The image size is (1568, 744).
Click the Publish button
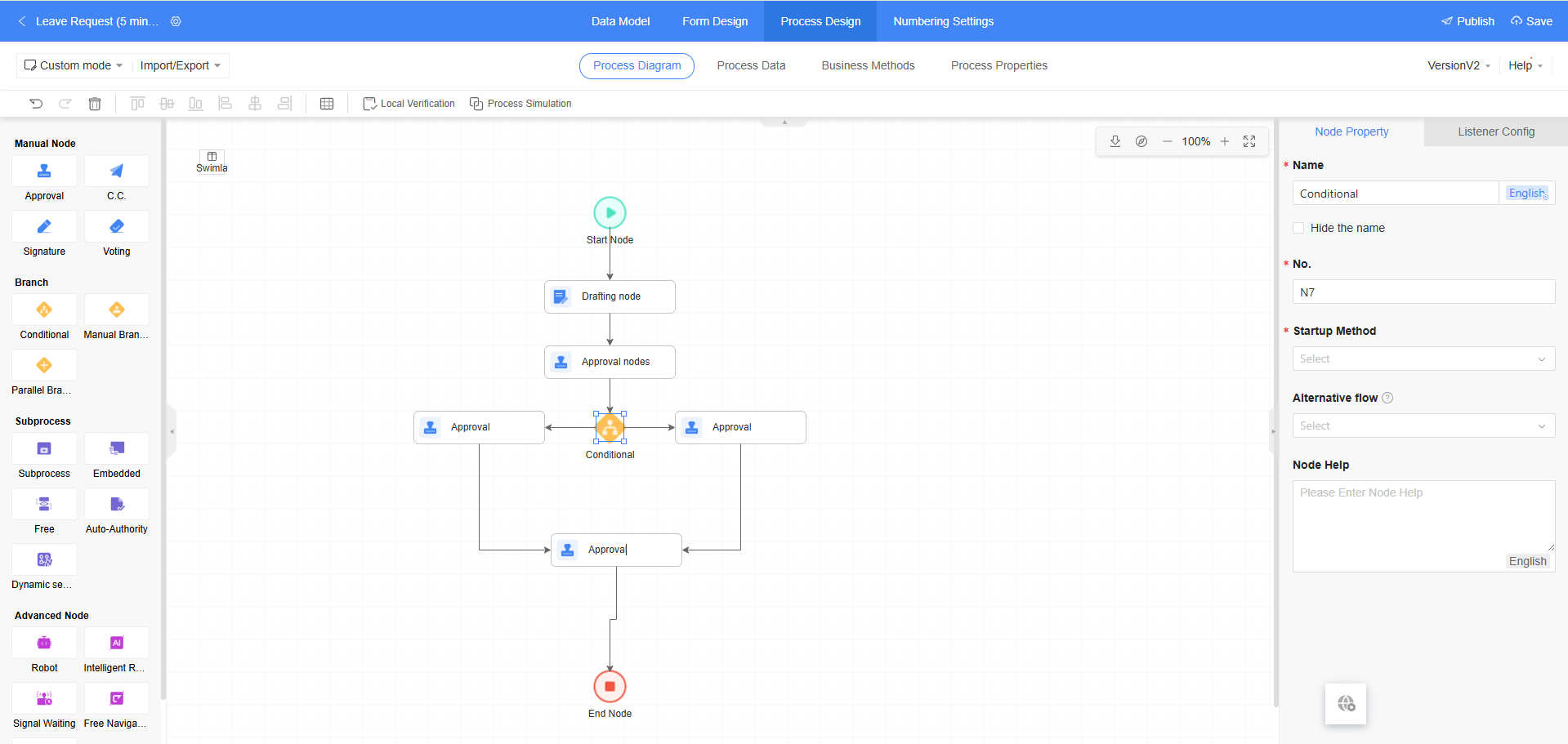pos(1467,21)
